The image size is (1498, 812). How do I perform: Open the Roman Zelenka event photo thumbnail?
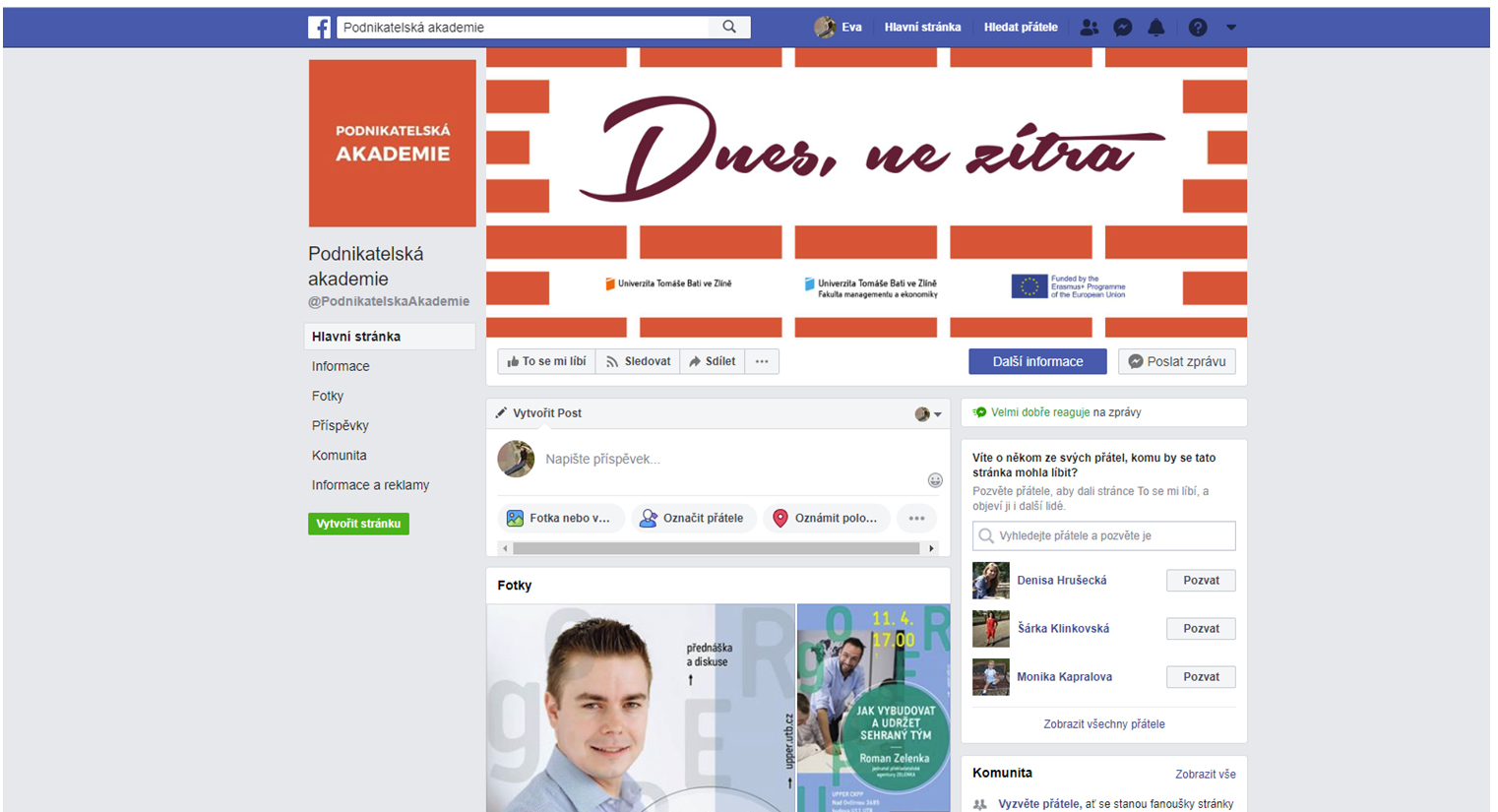[x=873, y=708]
